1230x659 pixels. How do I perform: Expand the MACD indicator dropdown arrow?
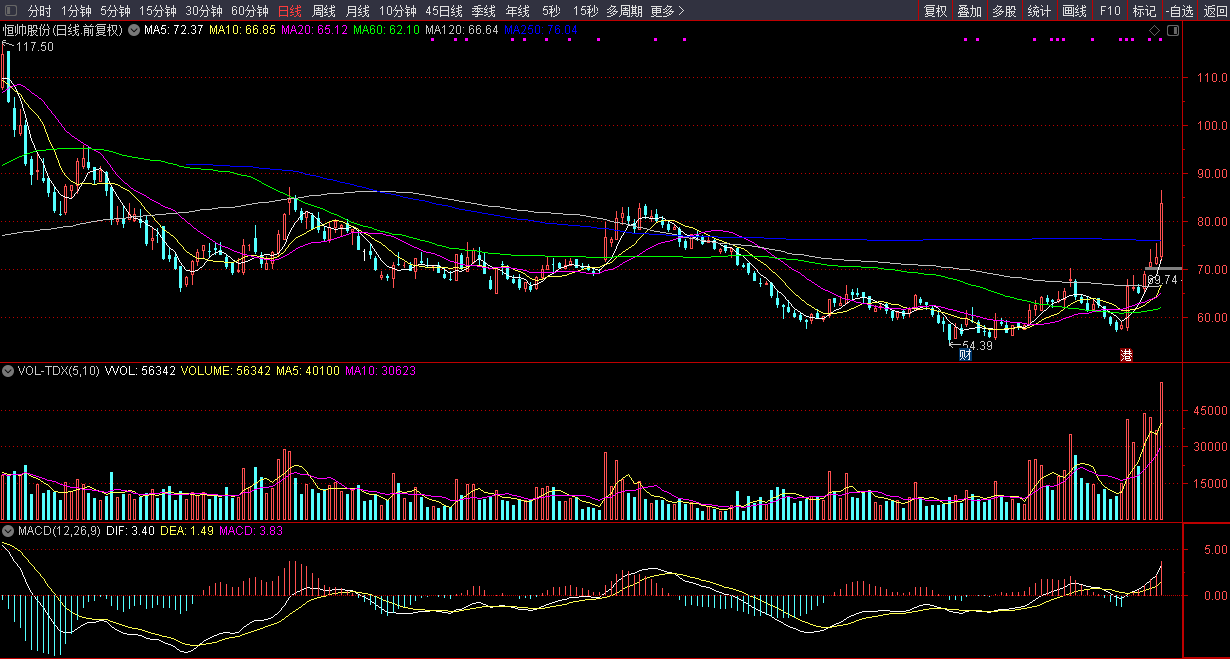tap(9, 531)
